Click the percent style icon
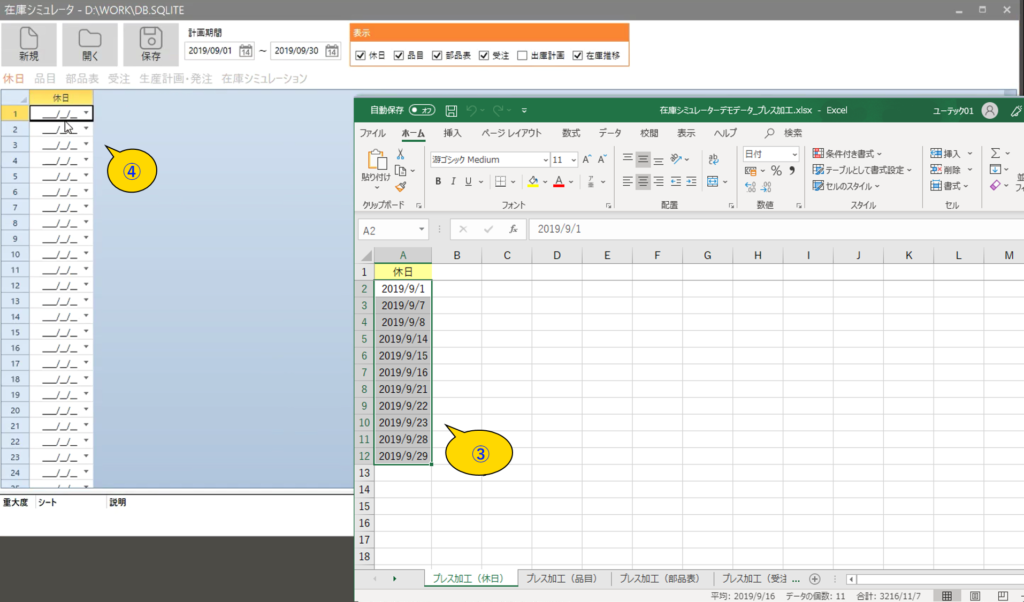Screen dimensions: 1024x602 [x=775, y=171]
